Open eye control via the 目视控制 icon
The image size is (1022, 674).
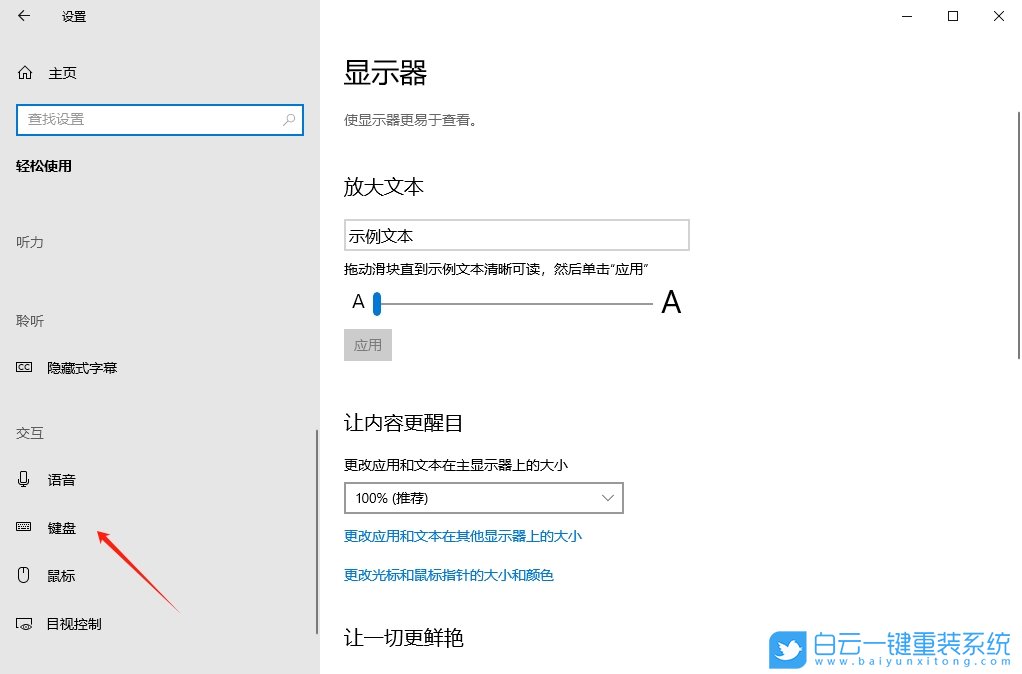[23, 623]
